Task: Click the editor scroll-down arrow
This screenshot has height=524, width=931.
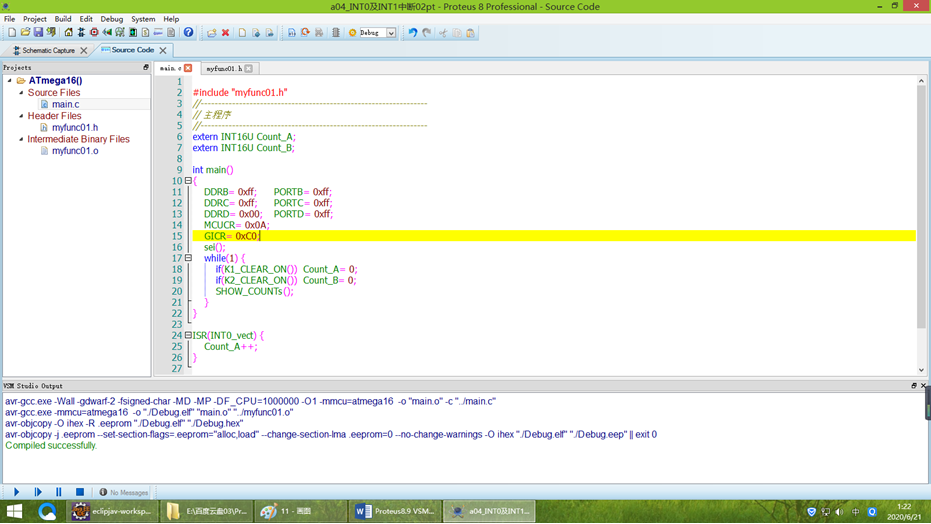Action: click(921, 370)
